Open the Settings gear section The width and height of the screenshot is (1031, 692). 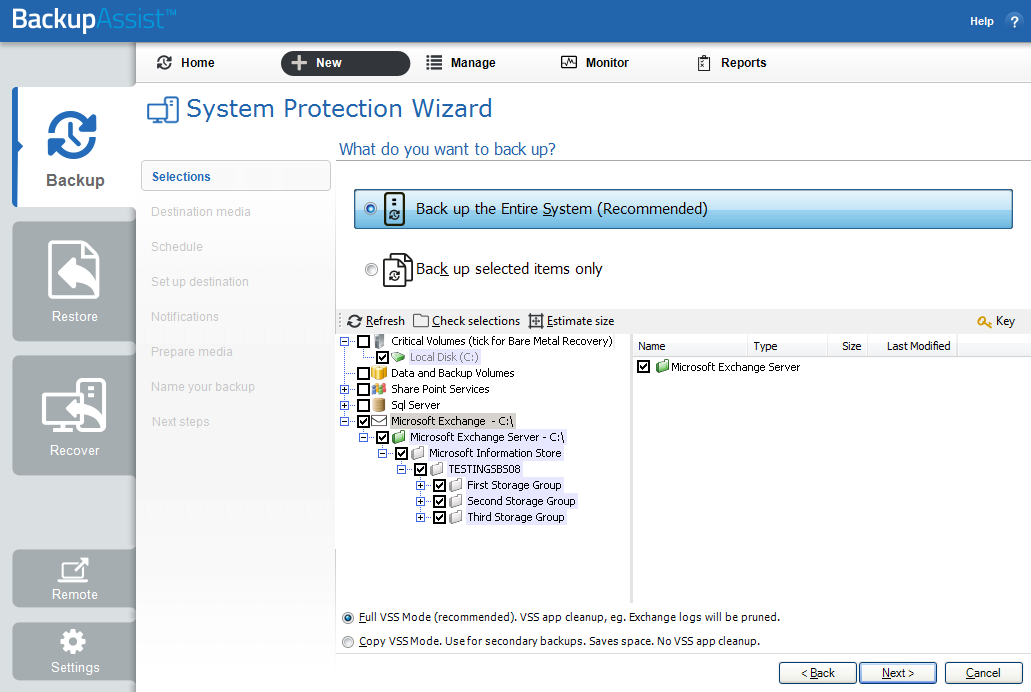74,651
